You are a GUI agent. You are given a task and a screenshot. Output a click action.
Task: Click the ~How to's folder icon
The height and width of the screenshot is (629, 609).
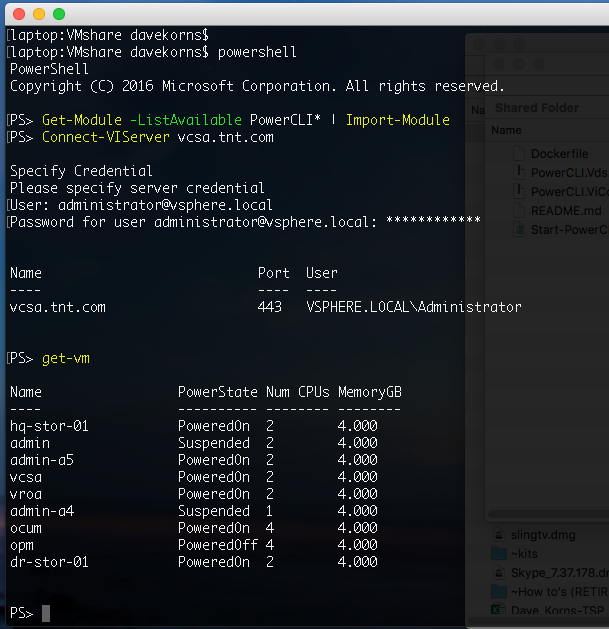[x=499, y=590]
